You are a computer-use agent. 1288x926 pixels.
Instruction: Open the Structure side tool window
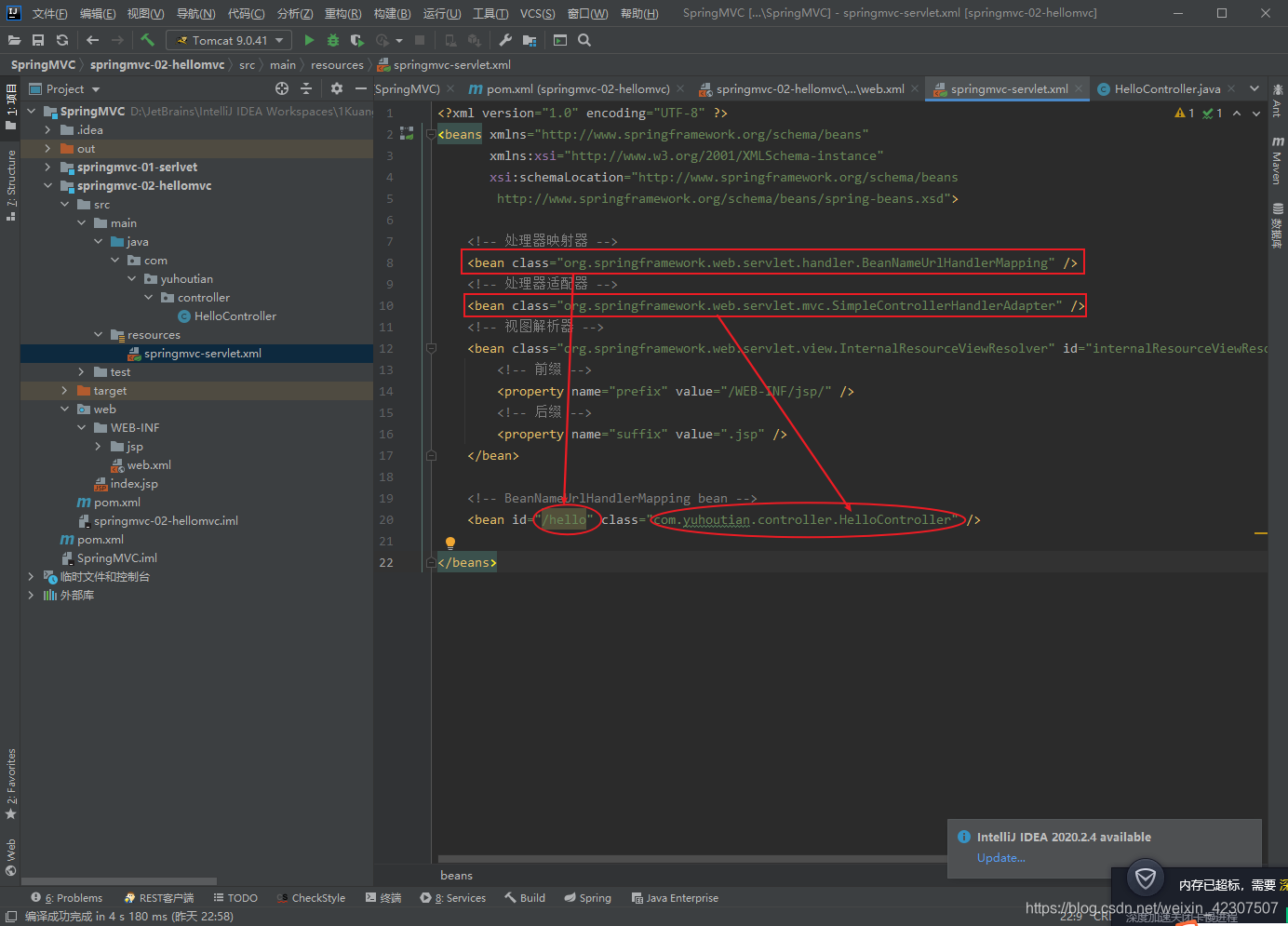[10, 184]
